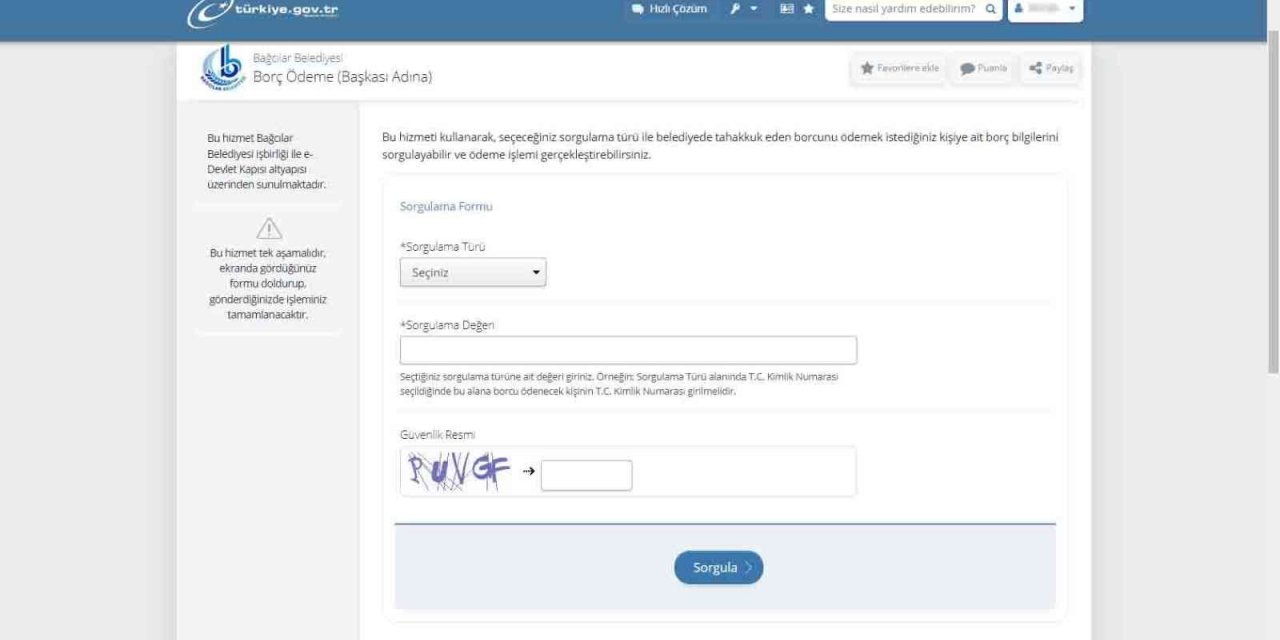The image size is (1280, 640).
Task: Click the türkiye.gov.tr logo
Action: click(x=259, y=9)
